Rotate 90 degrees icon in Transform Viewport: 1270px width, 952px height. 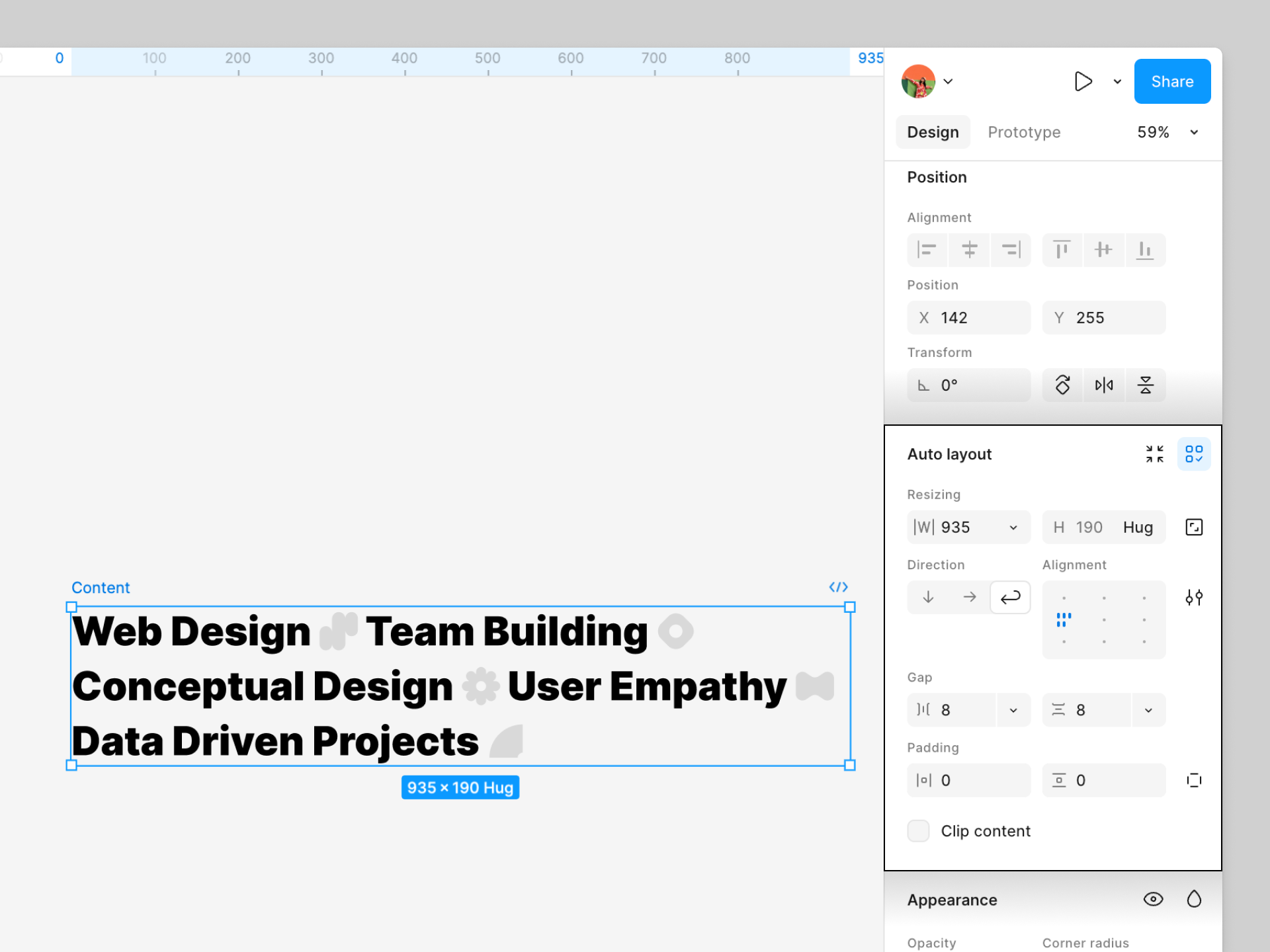(1062, 385)
